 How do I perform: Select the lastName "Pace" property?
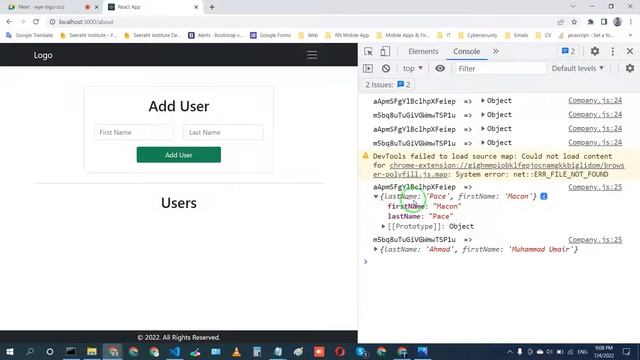pyautogui.click(x=420, y=216)
